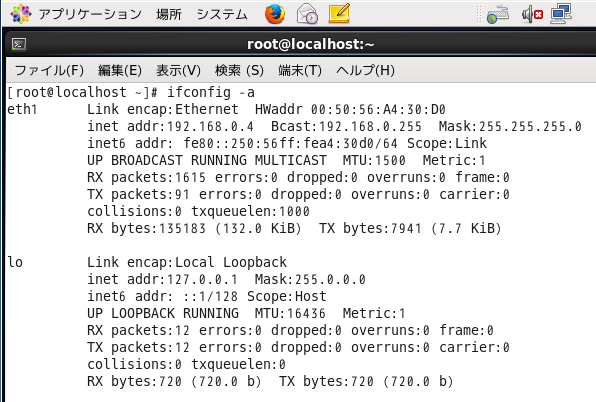Open the ファイル(F) terminal menu
The width and height of the screenshot is (596, 402).
49,70
